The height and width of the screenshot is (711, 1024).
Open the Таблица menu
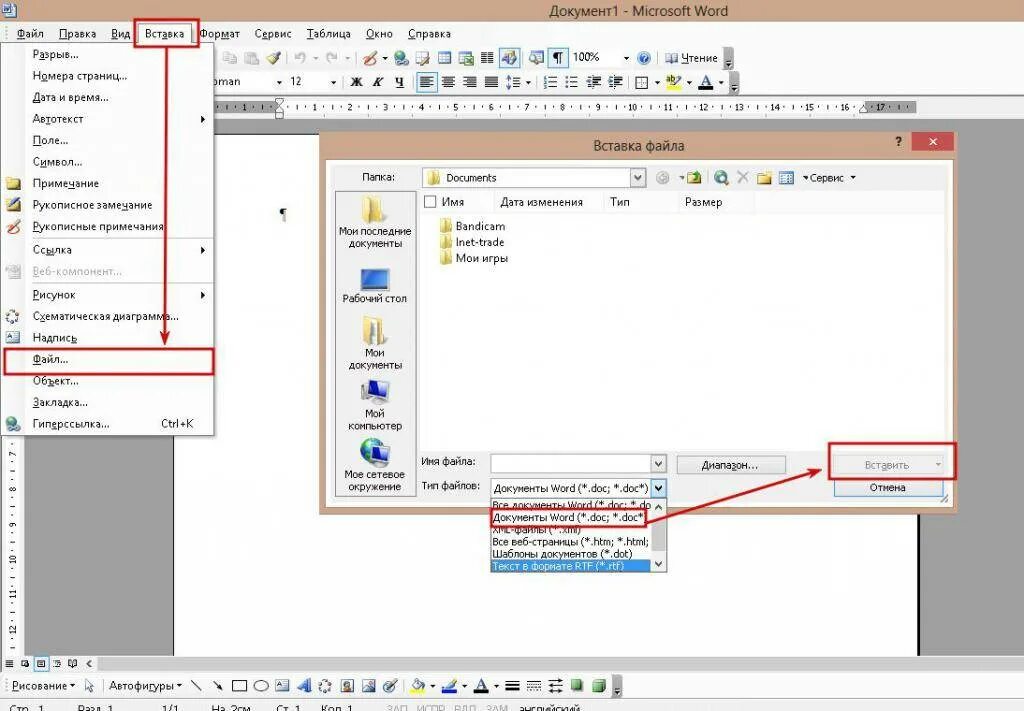coord(328,33)
